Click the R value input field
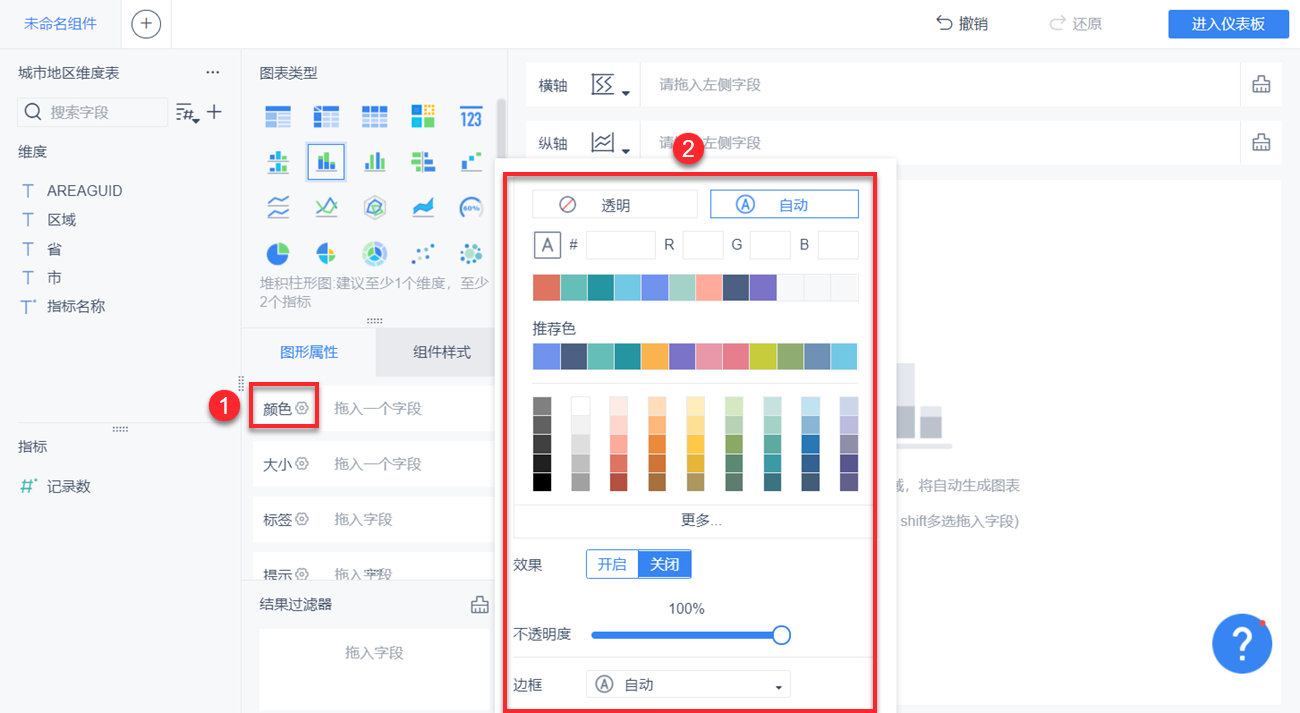Screen dimensions: 1300x713 coord(703,245)
